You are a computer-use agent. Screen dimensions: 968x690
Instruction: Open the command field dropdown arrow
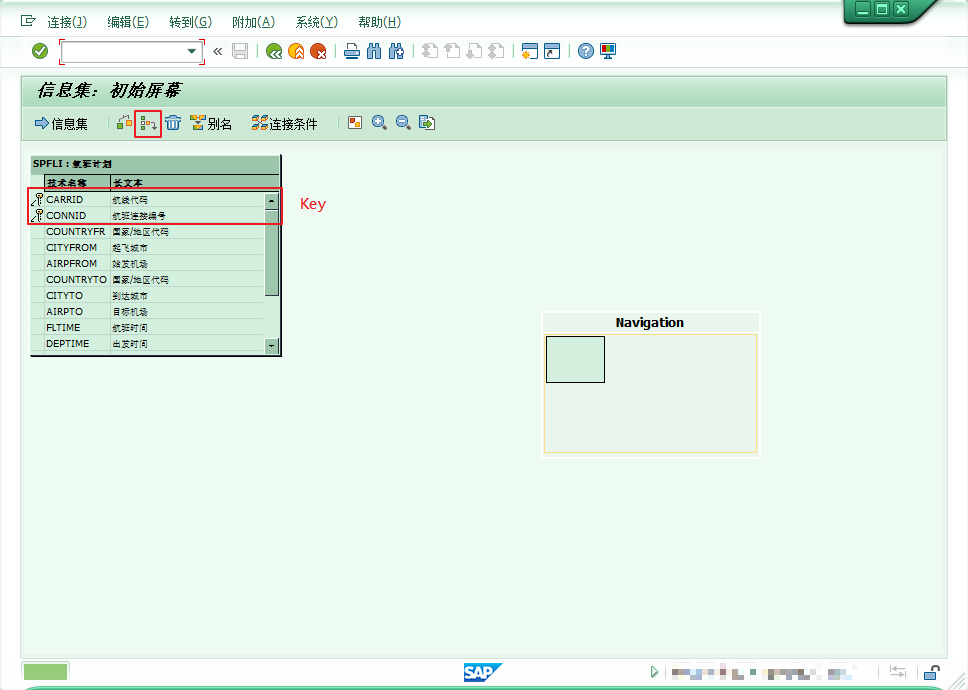click(x=192, y=51)
